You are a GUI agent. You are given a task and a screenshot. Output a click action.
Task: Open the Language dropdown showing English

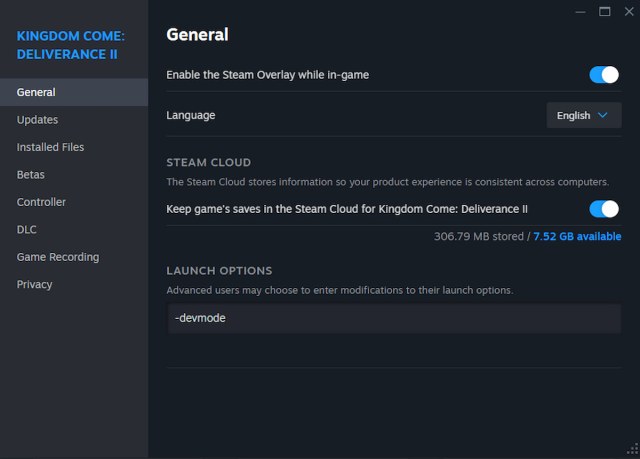point(584,115)
